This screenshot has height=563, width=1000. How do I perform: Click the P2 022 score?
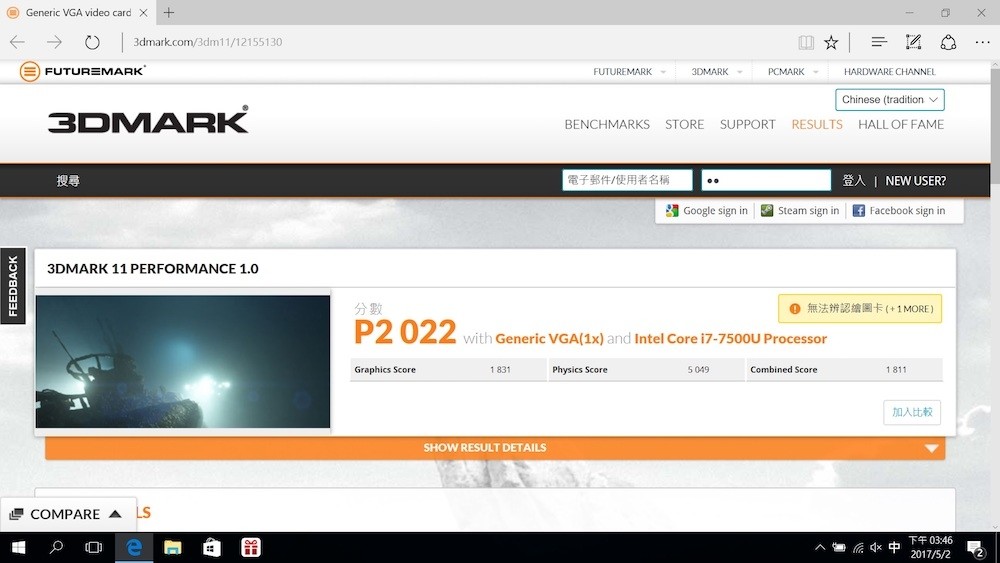(405, 332)
